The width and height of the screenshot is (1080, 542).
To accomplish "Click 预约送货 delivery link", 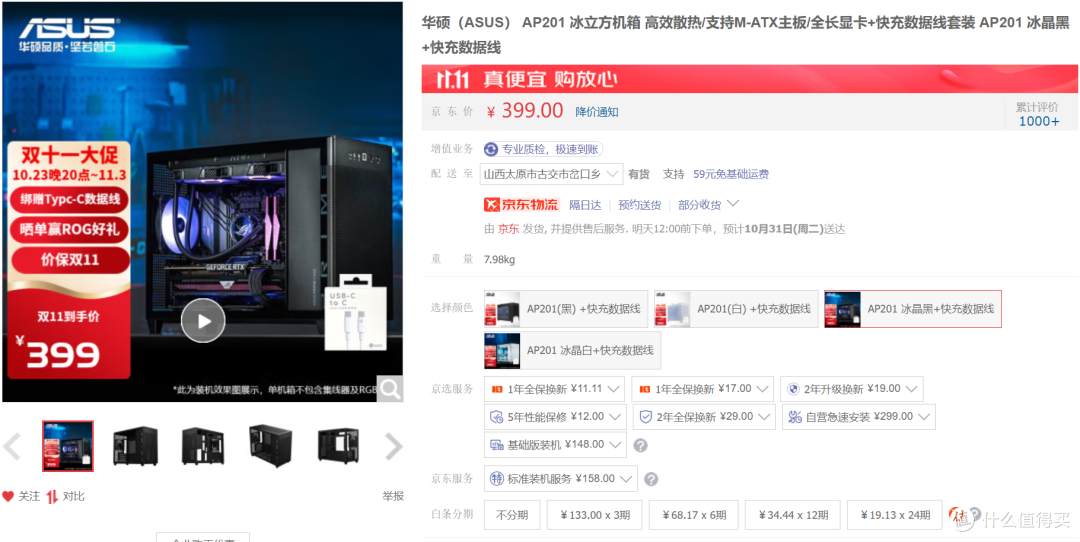I will 639,205.
